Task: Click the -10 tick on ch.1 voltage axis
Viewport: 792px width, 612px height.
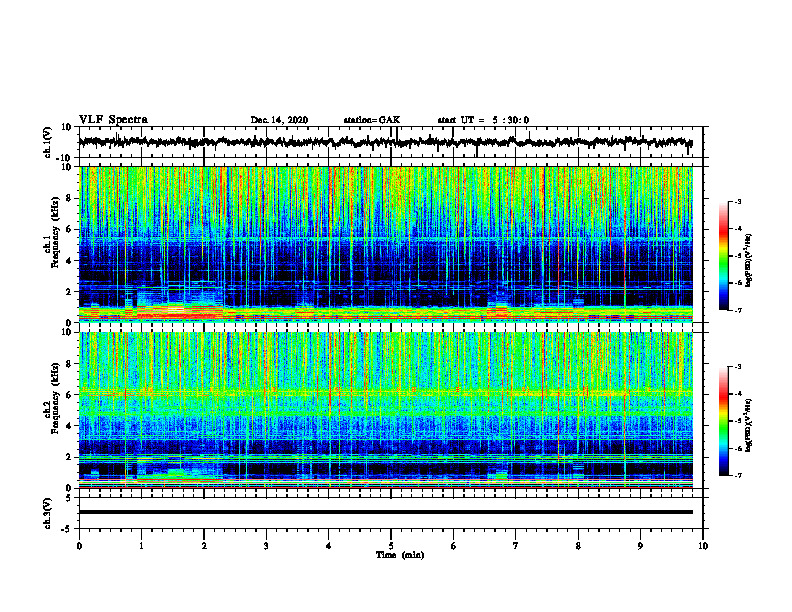Action: click(x=65, y=158)
